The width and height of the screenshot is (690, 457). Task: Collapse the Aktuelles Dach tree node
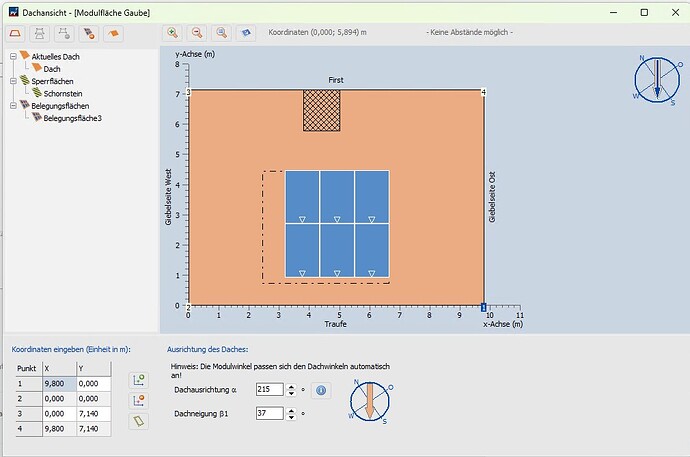click(x=13, y=56)
